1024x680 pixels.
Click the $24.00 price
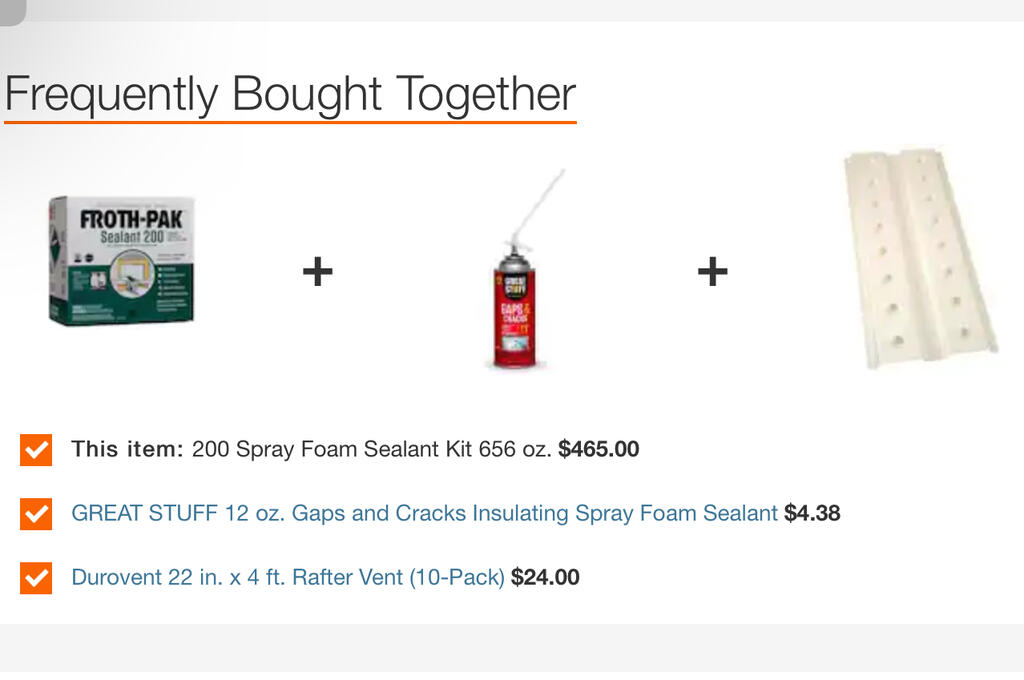pyautogui.click(x=545, y=577)
